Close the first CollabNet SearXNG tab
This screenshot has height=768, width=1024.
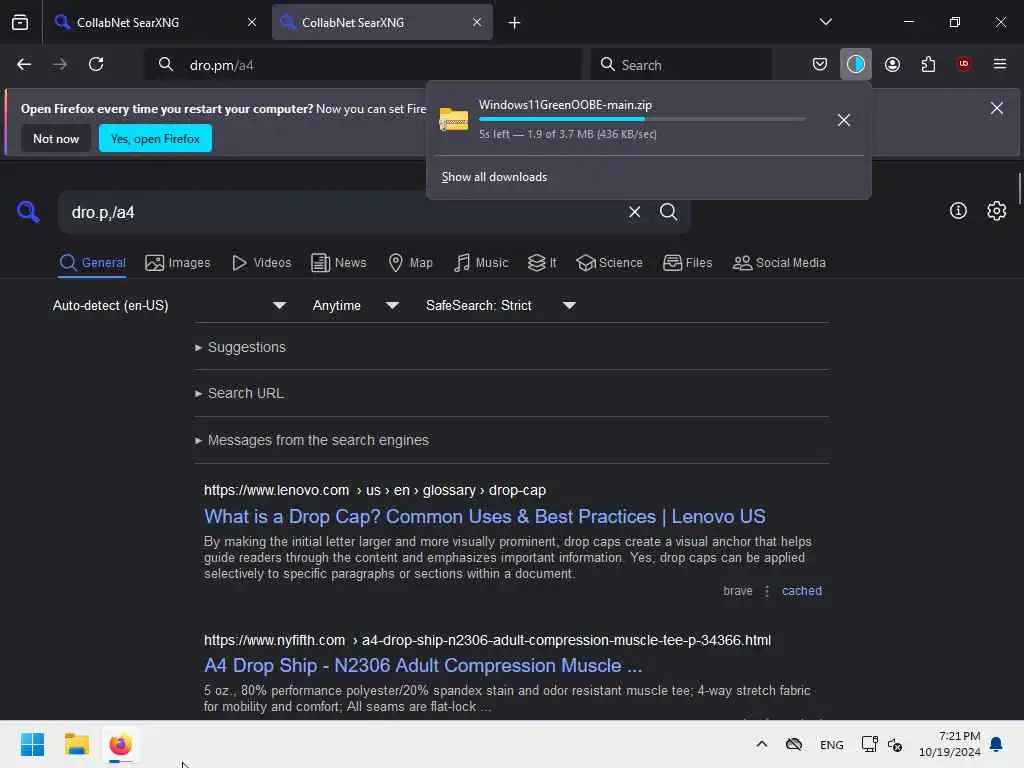(x=252, y=22)
